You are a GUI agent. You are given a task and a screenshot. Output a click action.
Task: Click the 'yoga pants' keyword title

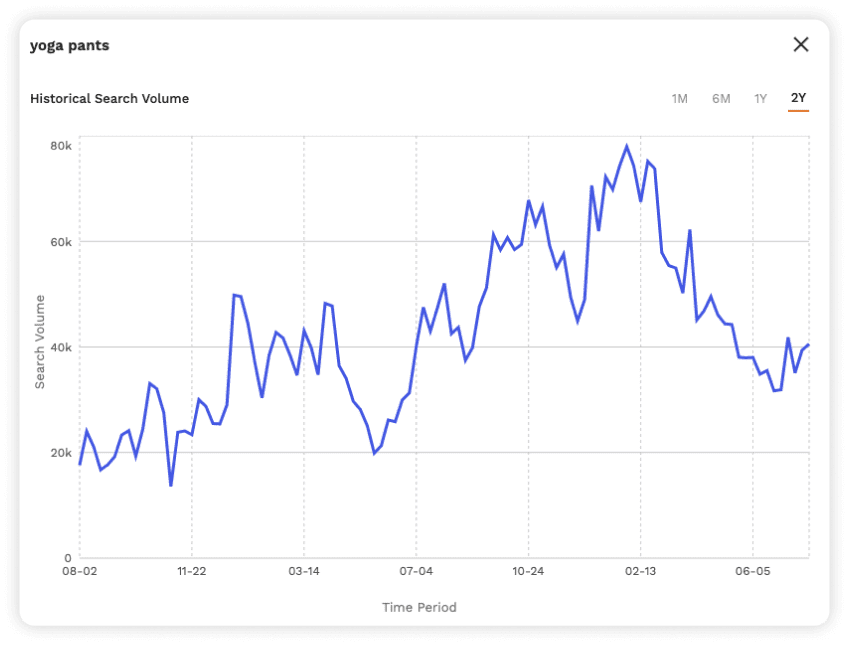pyautogui.click(x=70, y=45)
